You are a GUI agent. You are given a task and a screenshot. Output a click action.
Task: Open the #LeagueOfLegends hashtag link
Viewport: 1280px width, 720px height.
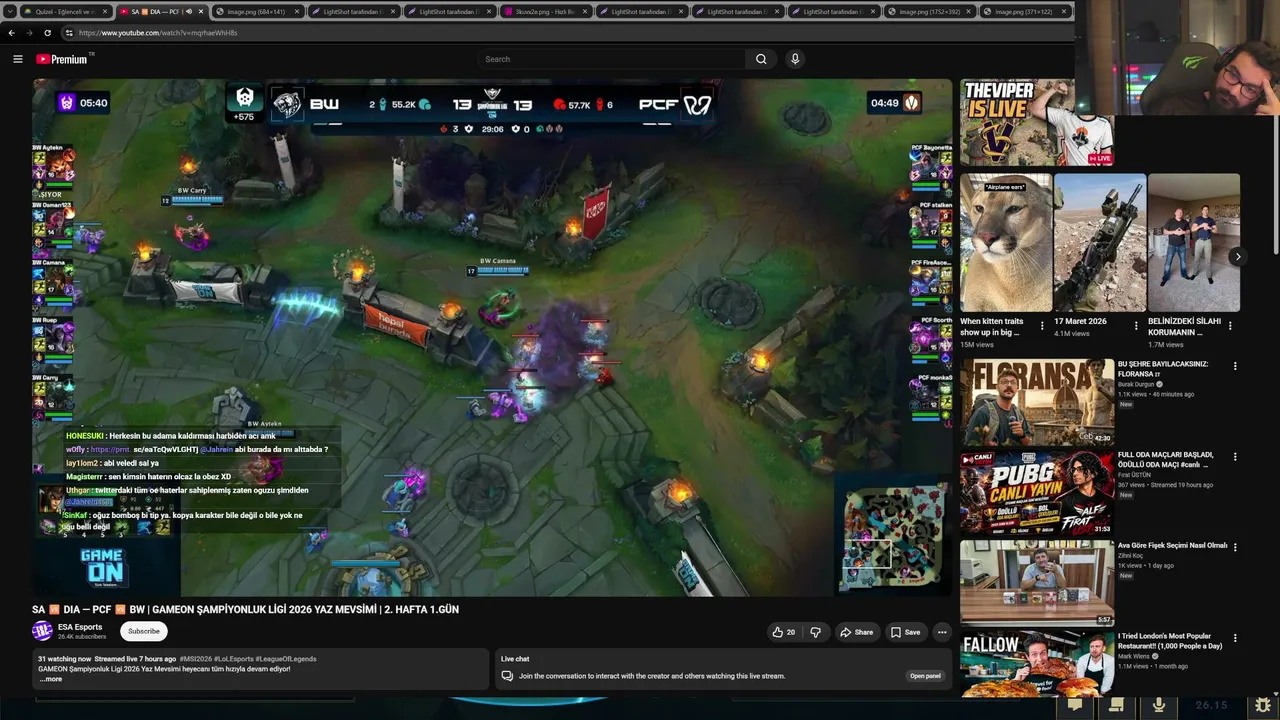point(286,659)
